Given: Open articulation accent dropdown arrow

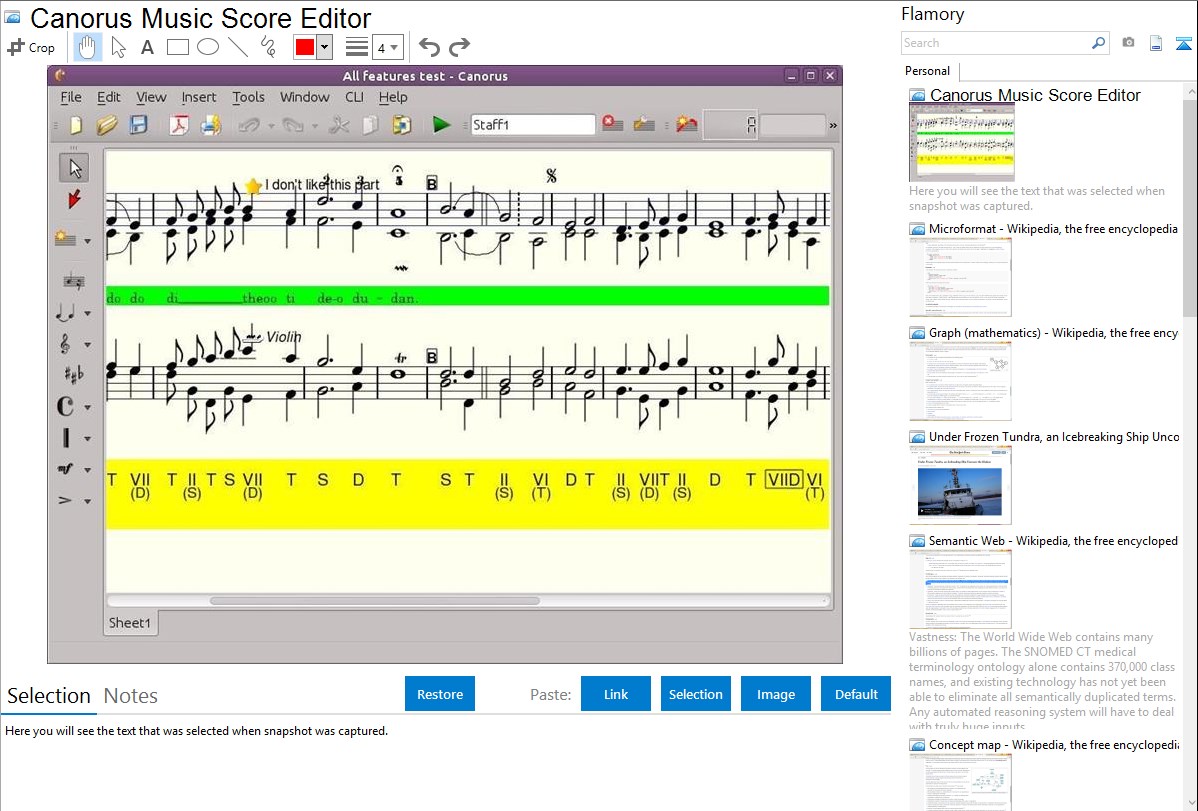Looking at the screenshot, I should click(87, 501).
